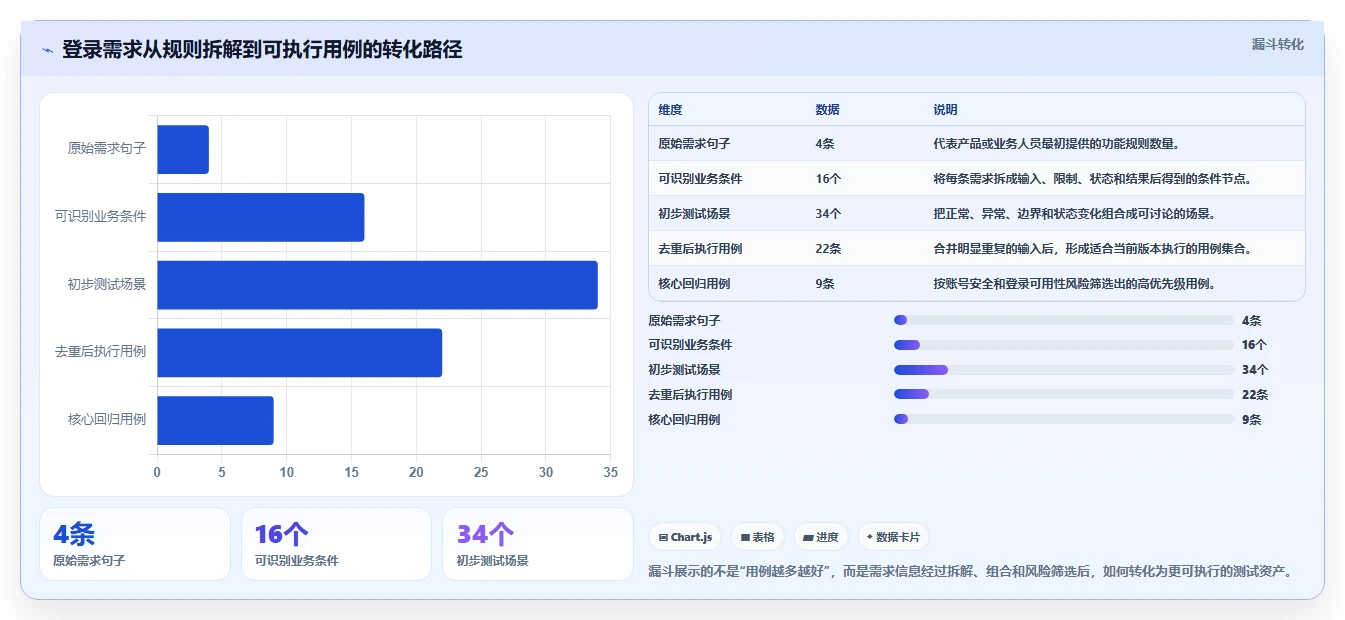Click description starting 把正常、异常、边界
The height and width of the screenshot is (620, 1345).
1074,214
